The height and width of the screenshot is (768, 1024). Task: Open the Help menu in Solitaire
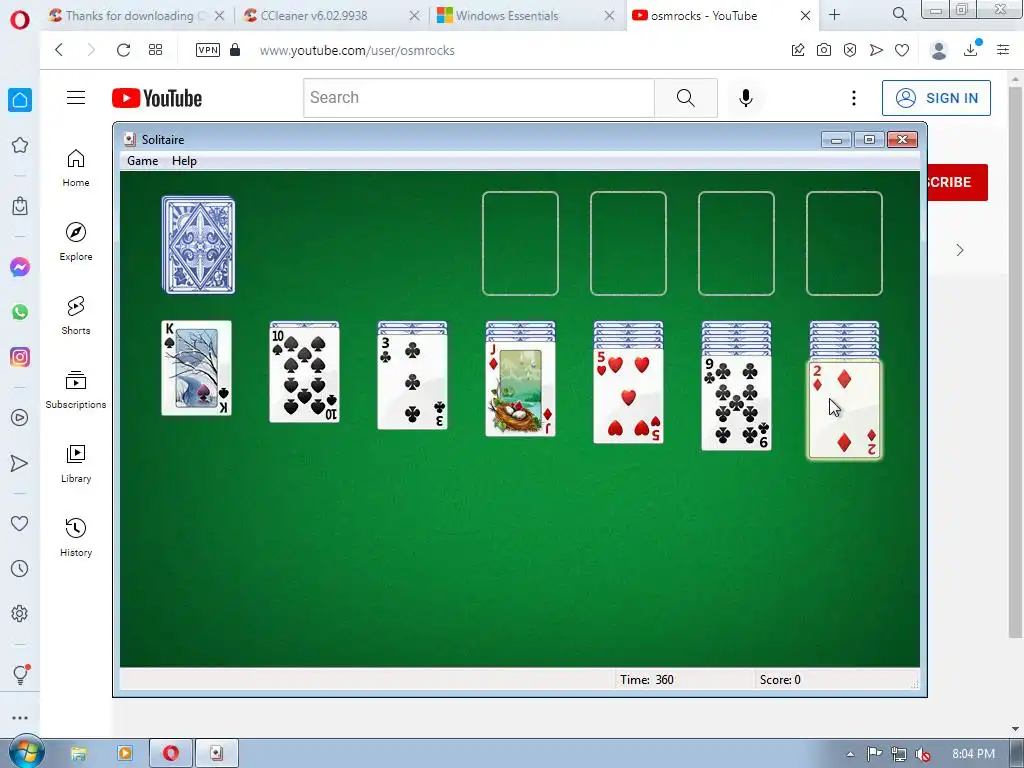[x=184, y=161]
